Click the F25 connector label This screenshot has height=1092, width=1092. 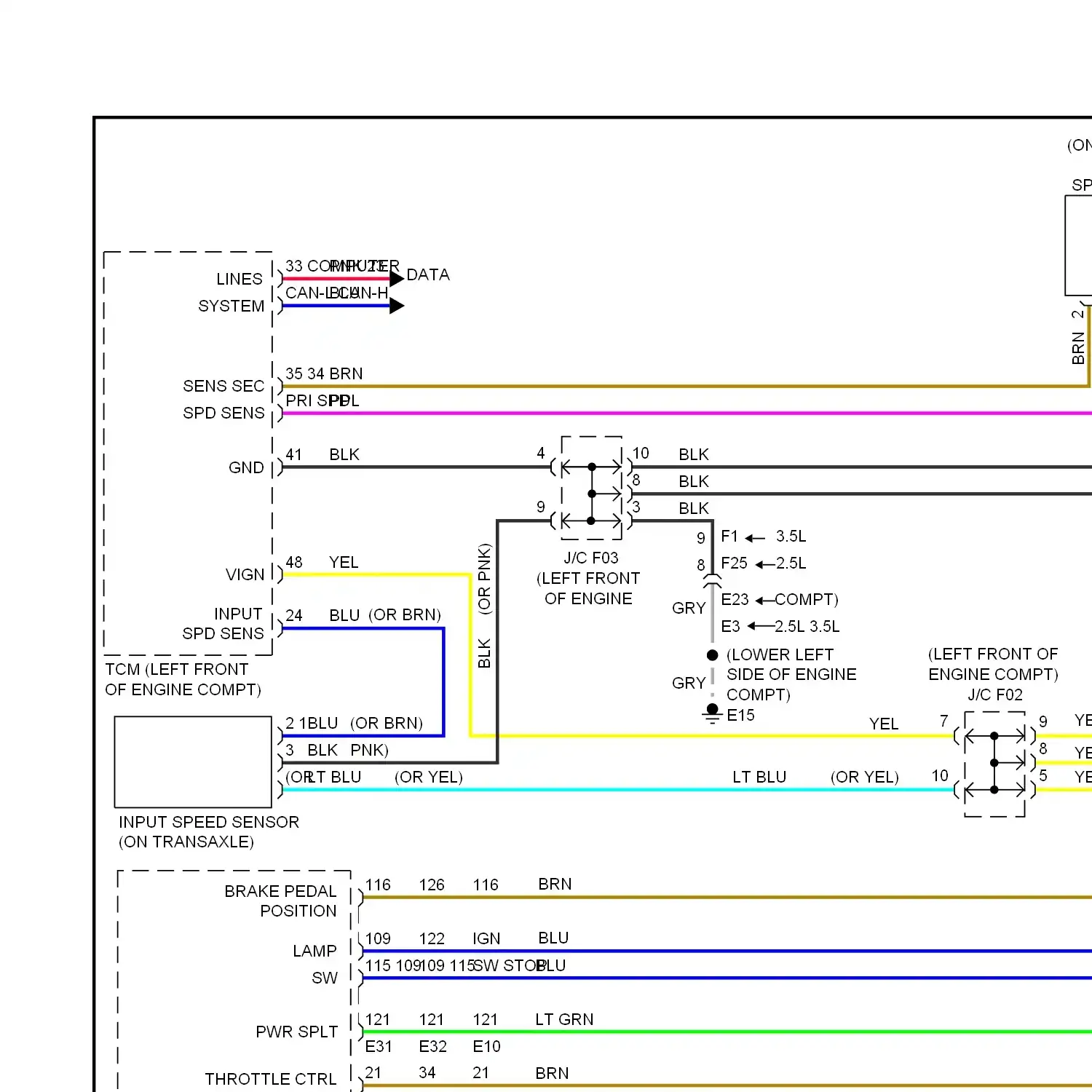click(734, 563)
